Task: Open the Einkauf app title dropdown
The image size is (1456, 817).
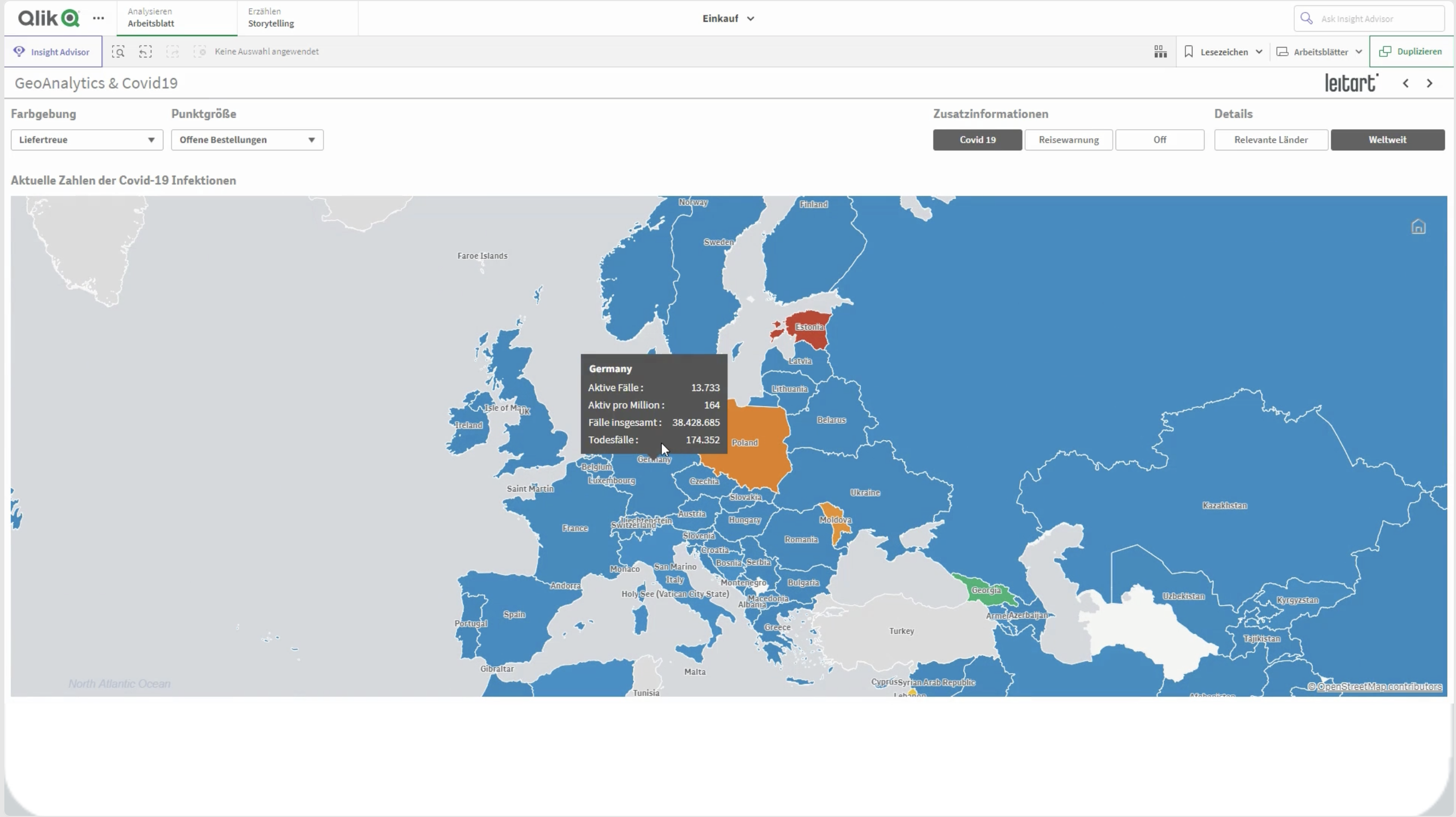Action: [x=728, y=18]
